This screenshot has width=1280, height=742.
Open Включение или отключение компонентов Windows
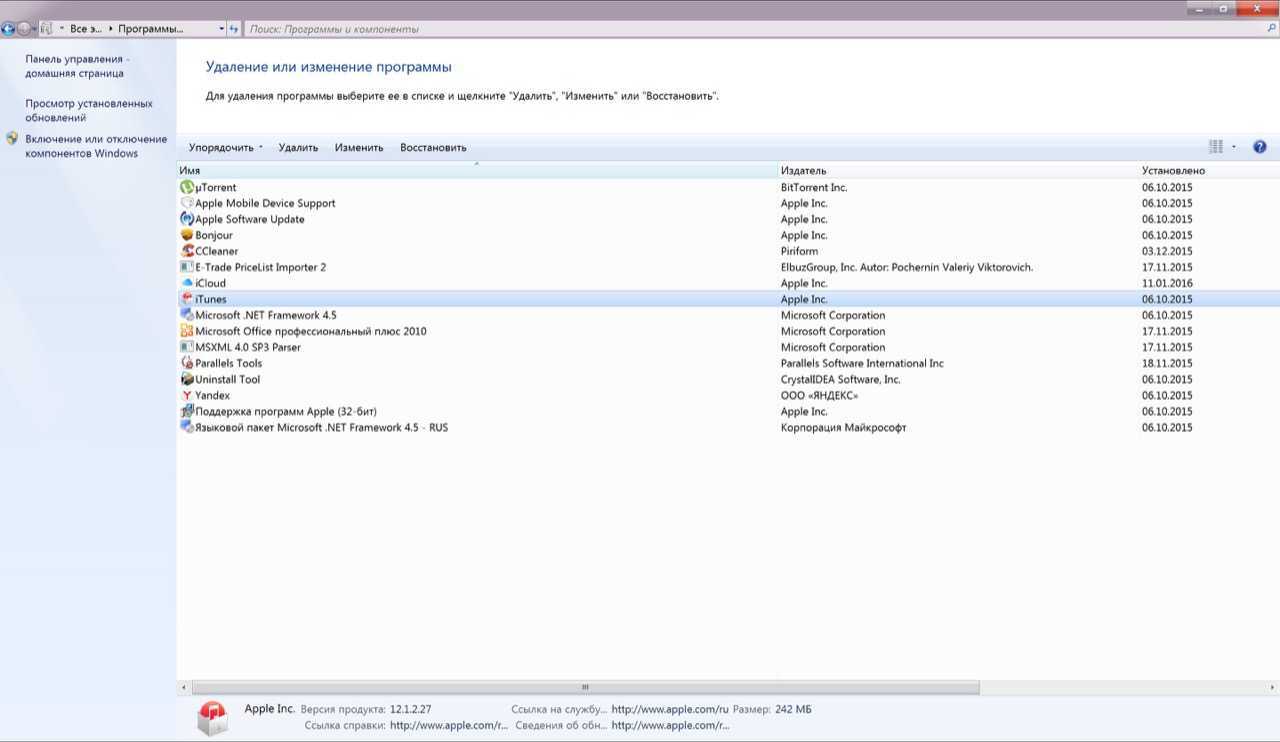click(96, 146)
